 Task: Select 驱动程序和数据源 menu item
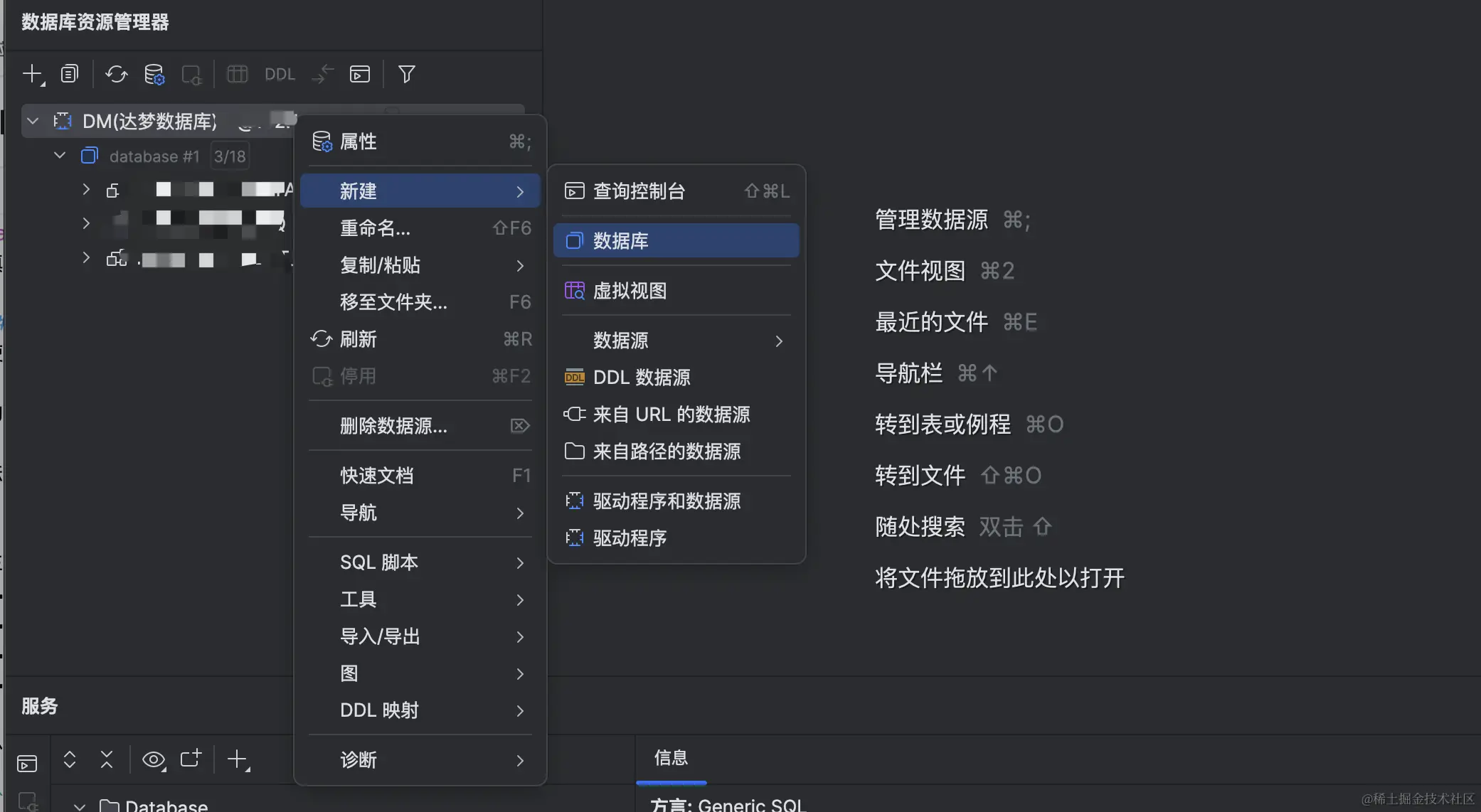[676, 501]
